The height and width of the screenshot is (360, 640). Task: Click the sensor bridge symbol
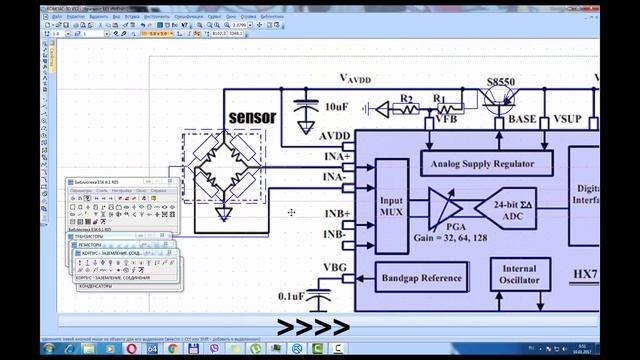224,166
